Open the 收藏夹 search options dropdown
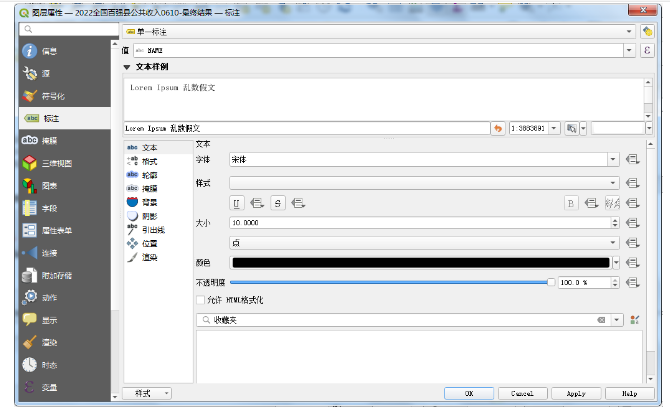Viewport: 670px width, 413px height. point(617,320)
